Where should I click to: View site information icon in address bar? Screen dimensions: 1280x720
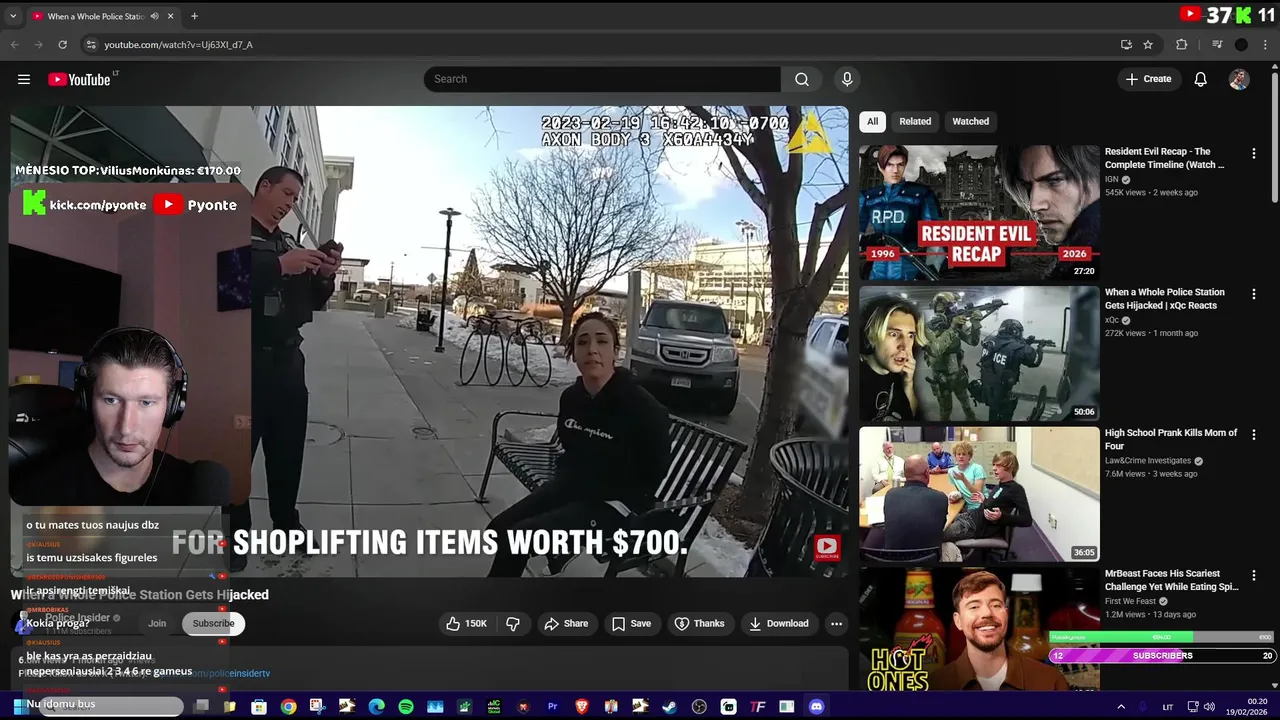click(x=91, y=45)
